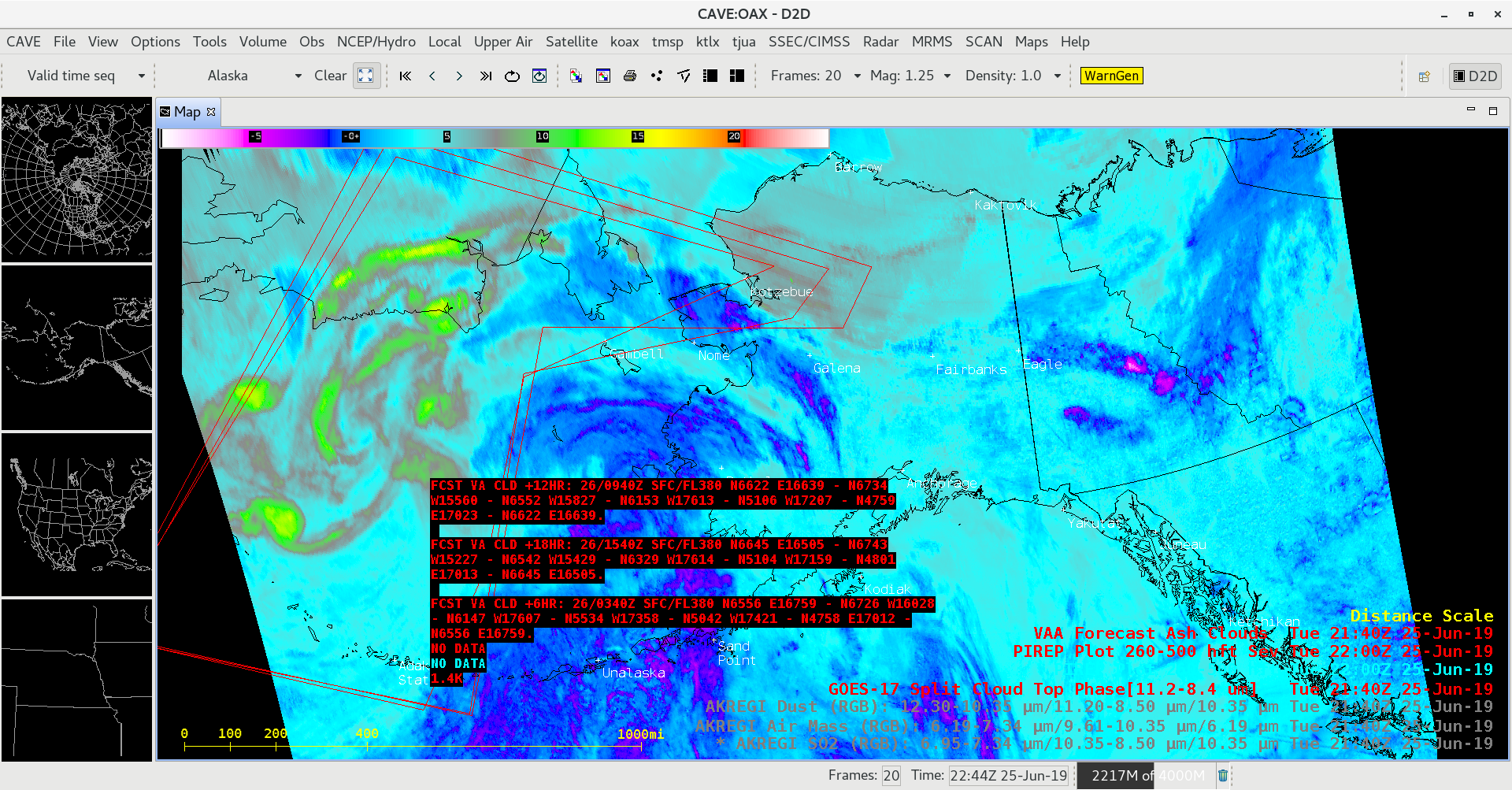Open the koax menu

pos(624,42)
